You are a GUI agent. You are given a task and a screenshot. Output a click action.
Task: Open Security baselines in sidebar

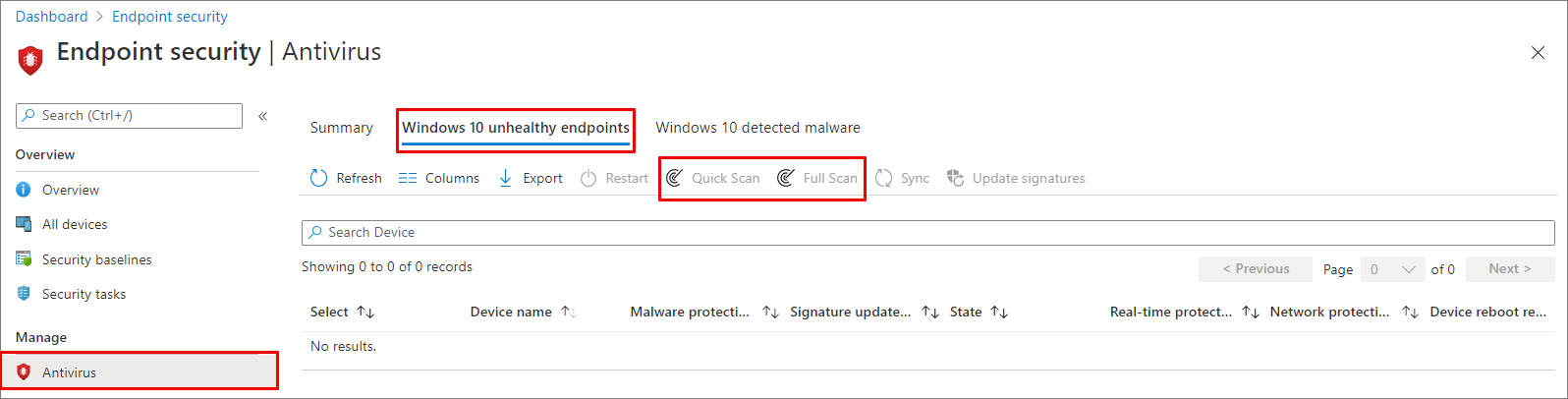point(96,259)
